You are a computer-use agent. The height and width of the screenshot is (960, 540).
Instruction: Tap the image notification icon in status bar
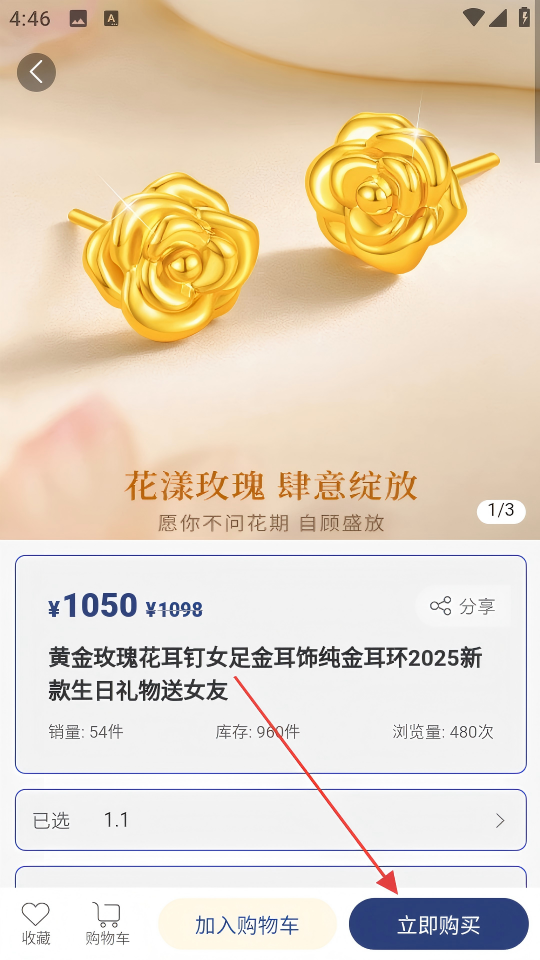coord(78,19)
